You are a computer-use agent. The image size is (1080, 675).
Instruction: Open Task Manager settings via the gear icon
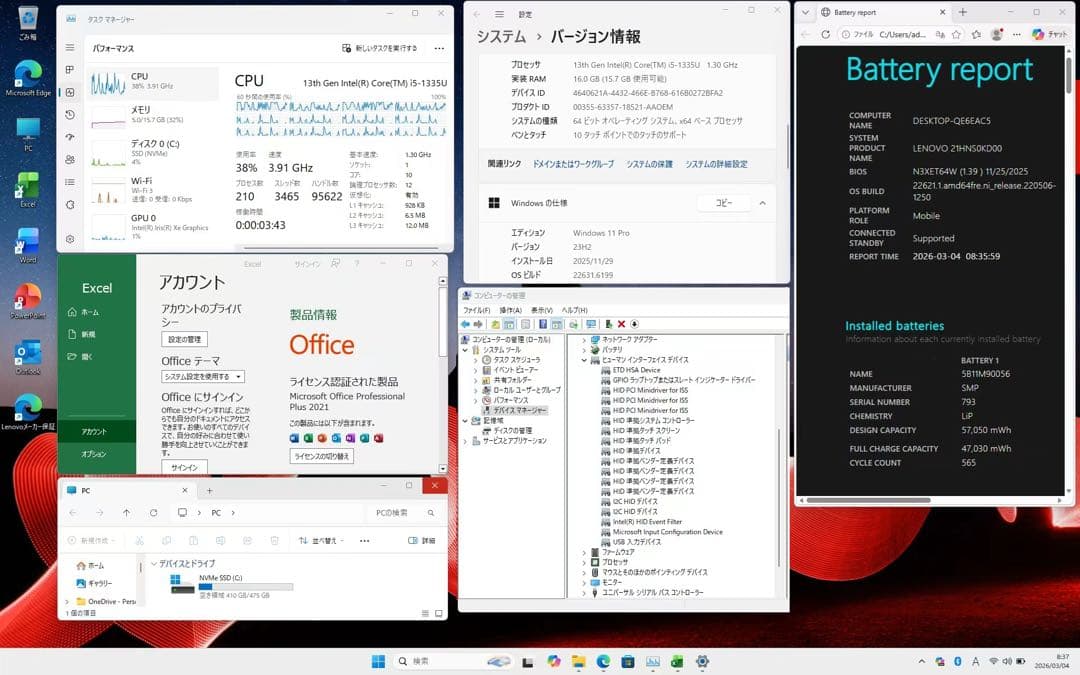70,239
